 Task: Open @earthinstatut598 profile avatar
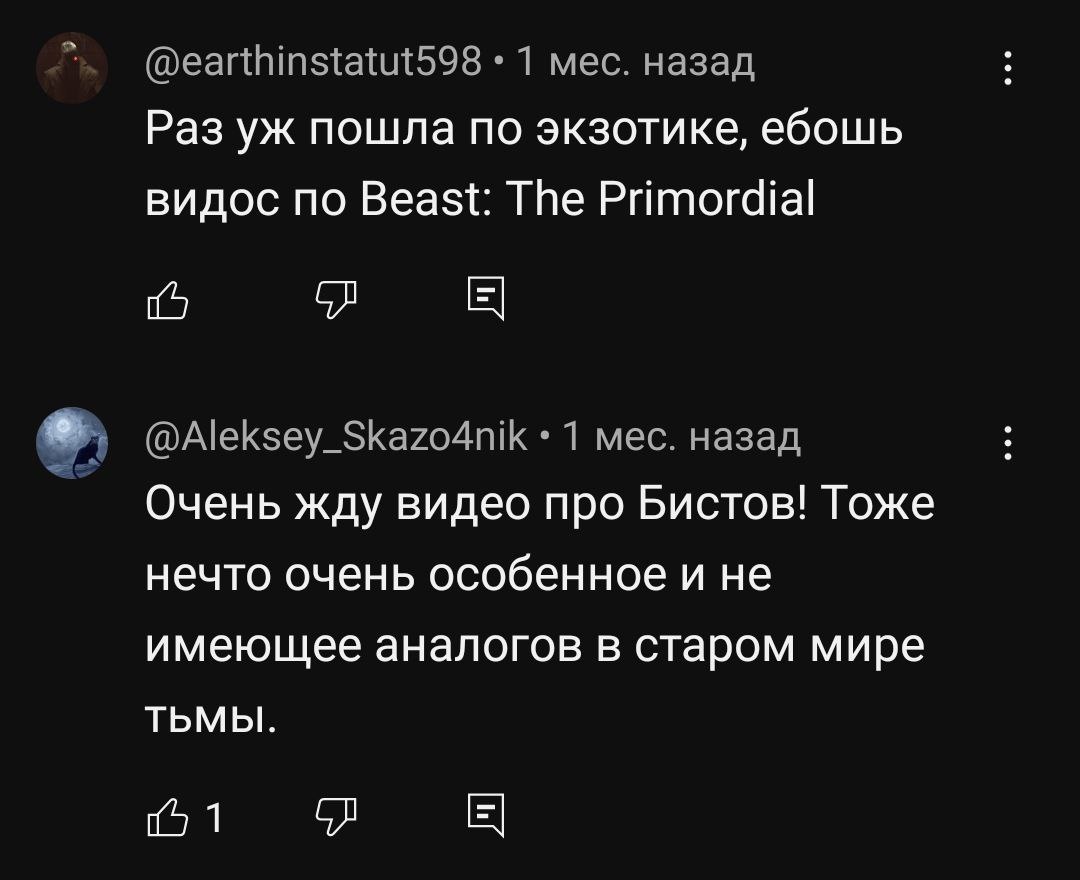72,67
